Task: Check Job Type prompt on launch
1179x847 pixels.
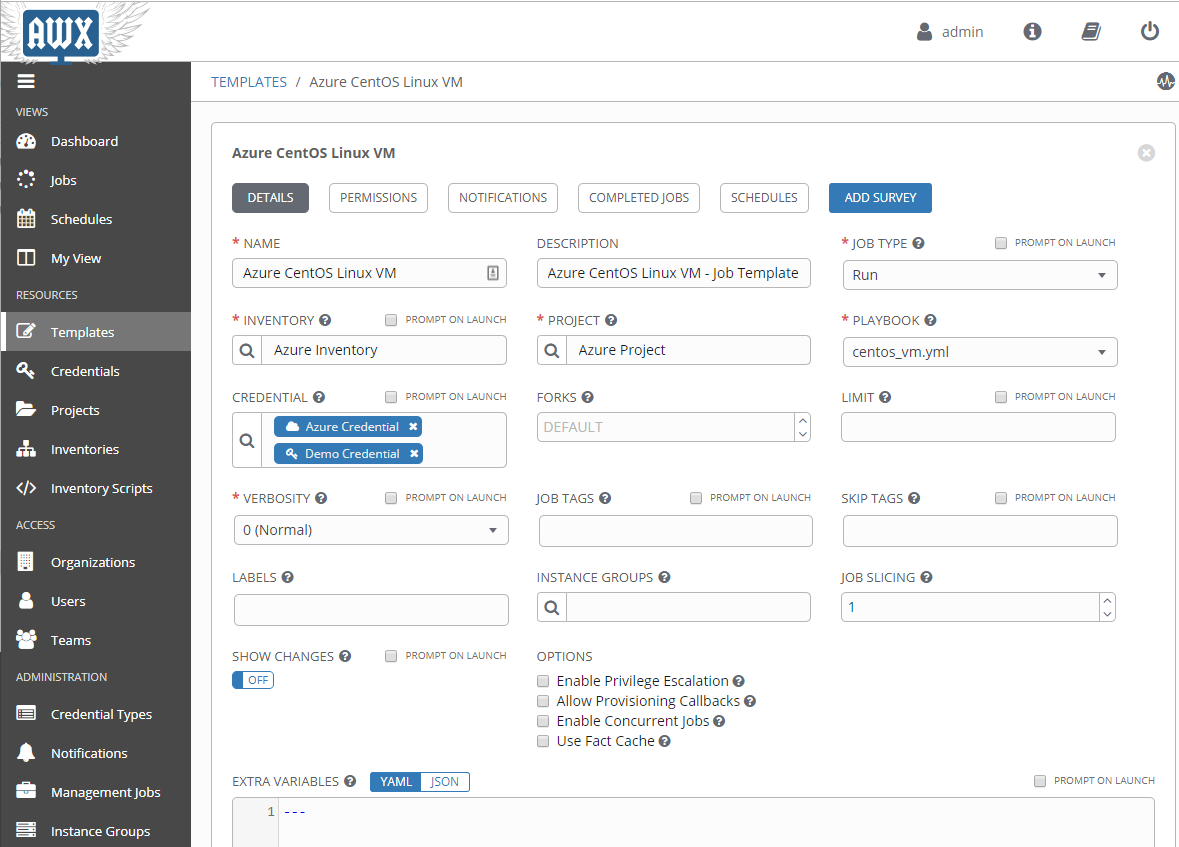Action: [x=1001, y=243]
